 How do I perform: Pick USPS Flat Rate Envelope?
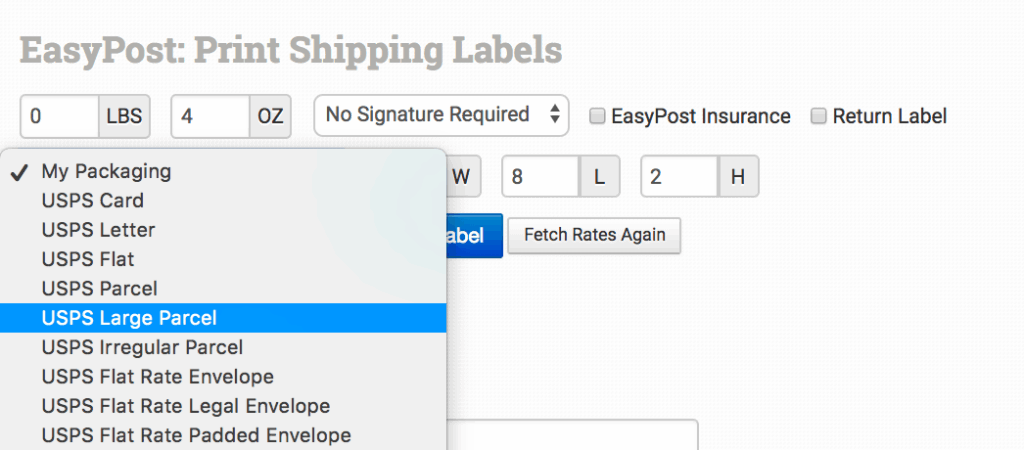[158, 377]
